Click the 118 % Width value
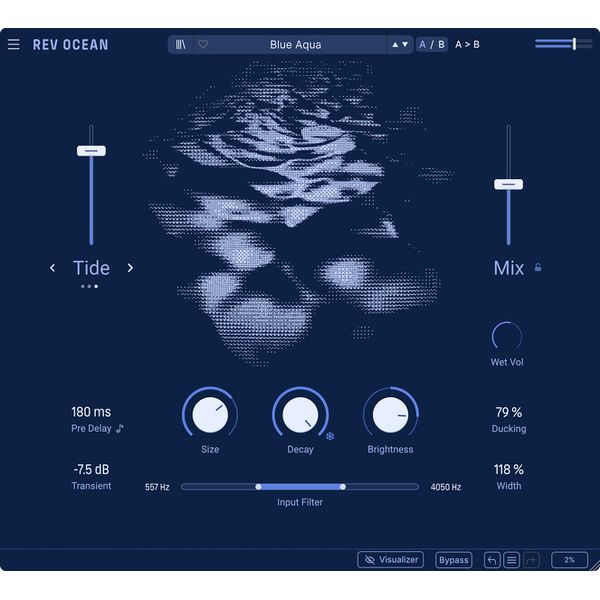This screenshot has width=600, height=600. pos(509,470)
